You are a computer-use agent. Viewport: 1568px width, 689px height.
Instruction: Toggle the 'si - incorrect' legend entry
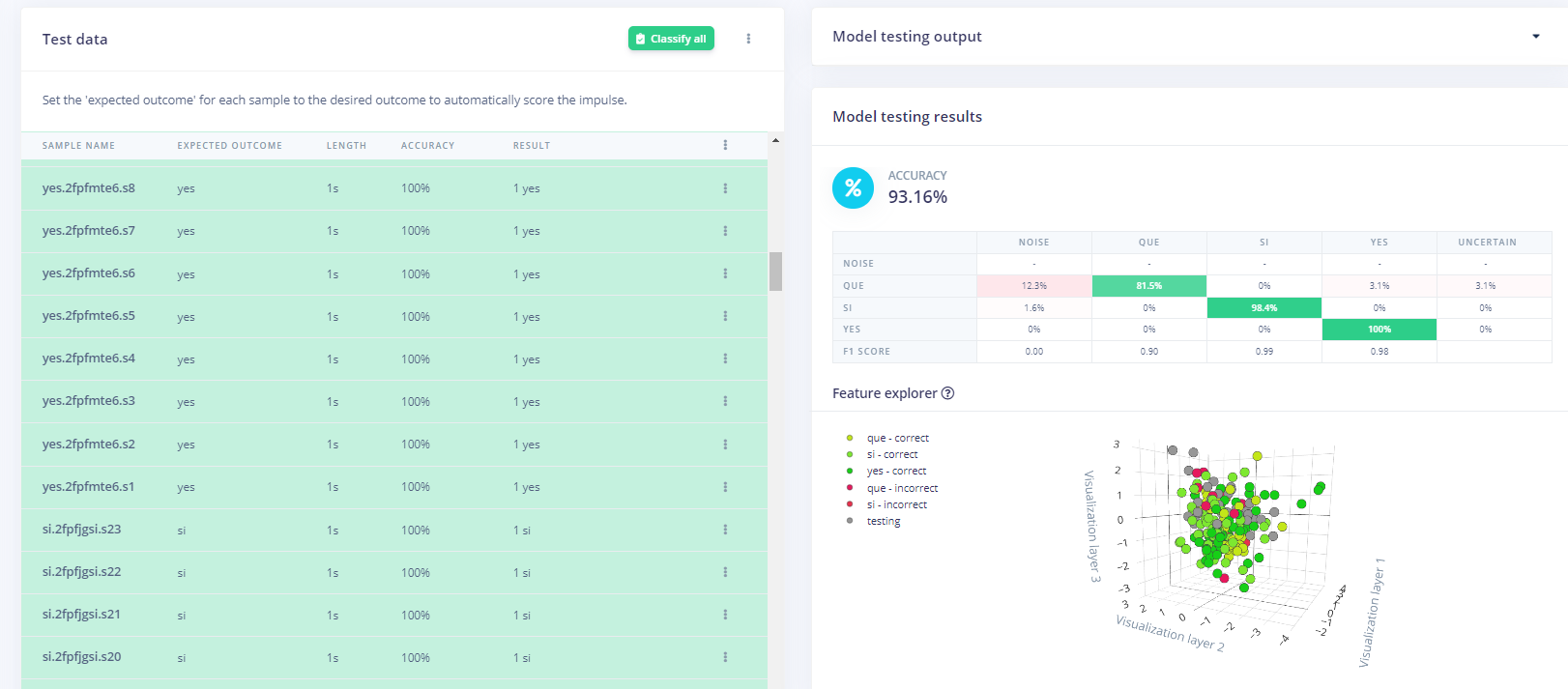point(896,504)
